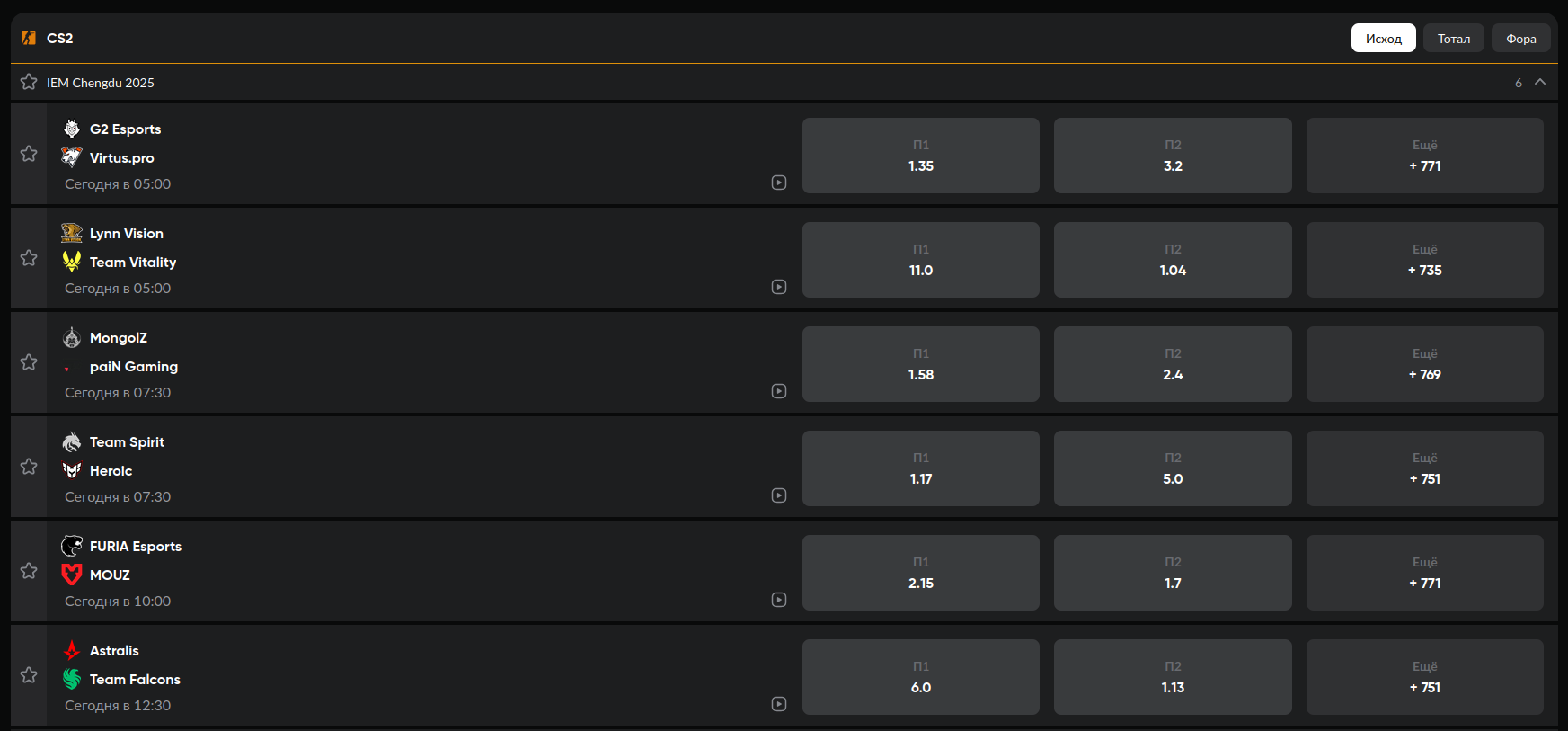The width and height of the screenshot is (1568, 731).
Task: Expand more markets (+771) for G2 Esports match
Action: 1424,156
